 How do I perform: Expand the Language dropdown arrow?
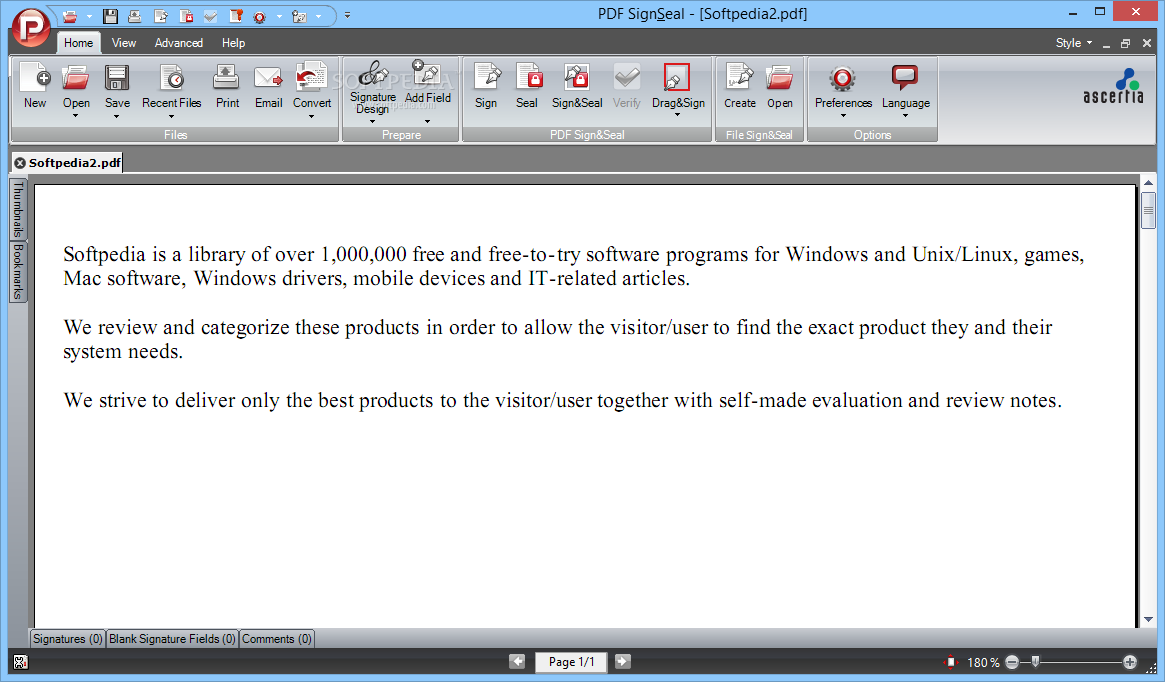[x=905, y=116]
